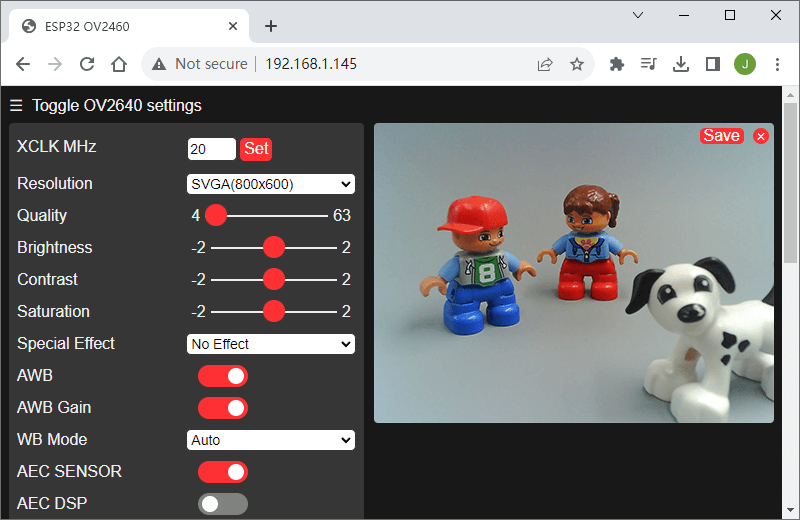Open the WB Mode dropdown
Screen dimensions: 800x520
[271, 440]
